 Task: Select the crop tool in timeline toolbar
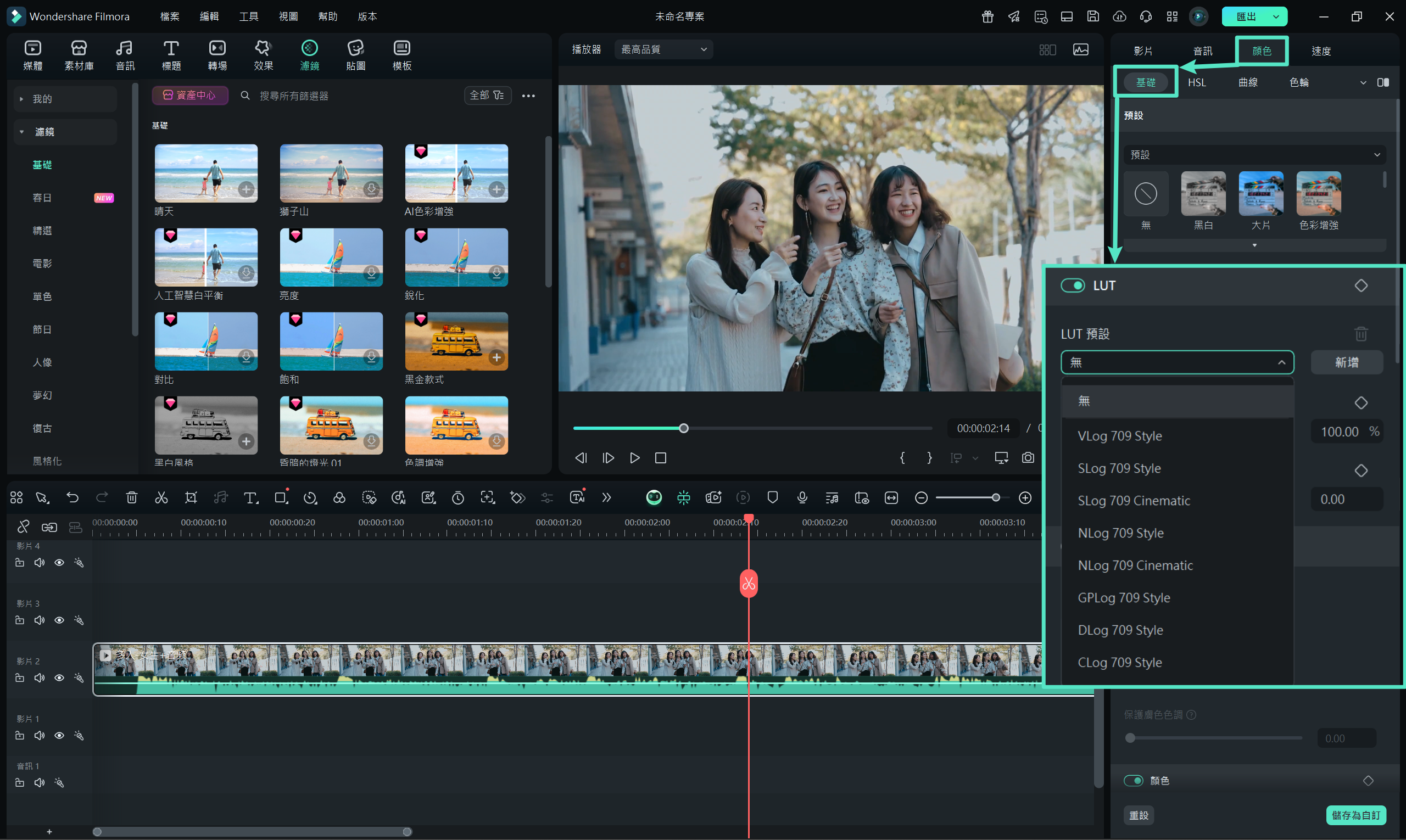click(x=191, y=497)
